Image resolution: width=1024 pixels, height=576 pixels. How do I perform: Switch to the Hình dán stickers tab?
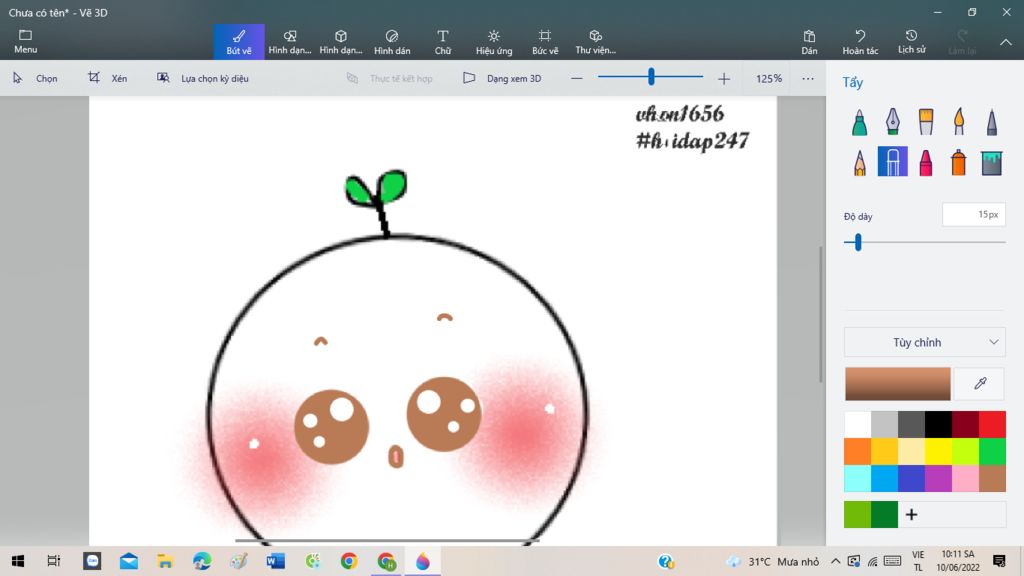pos(392,42)
